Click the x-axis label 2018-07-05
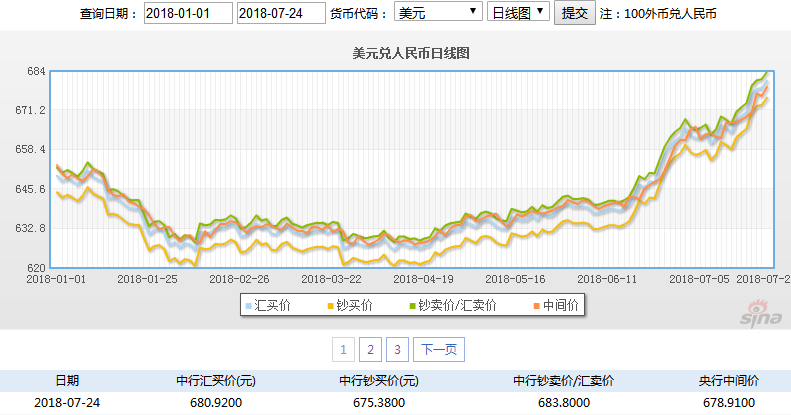The image size is (791, 415). click(699, 279)
